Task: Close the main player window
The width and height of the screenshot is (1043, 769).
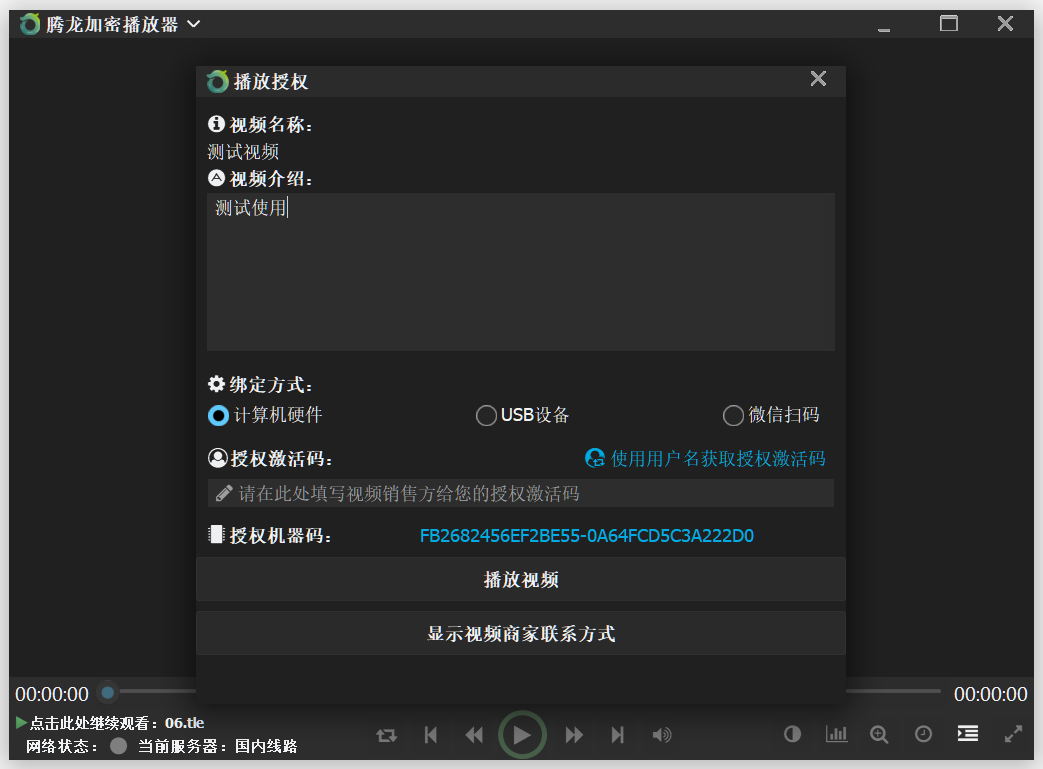Action: pos(1005,24)
